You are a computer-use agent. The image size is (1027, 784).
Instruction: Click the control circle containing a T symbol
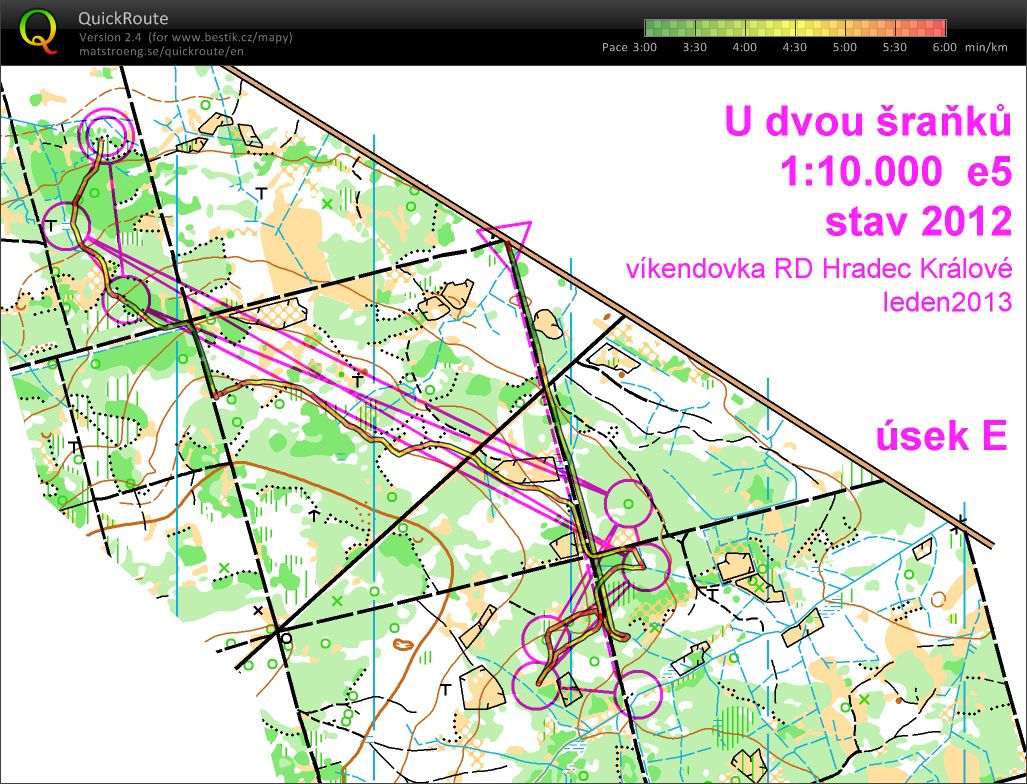coord(64,226)
